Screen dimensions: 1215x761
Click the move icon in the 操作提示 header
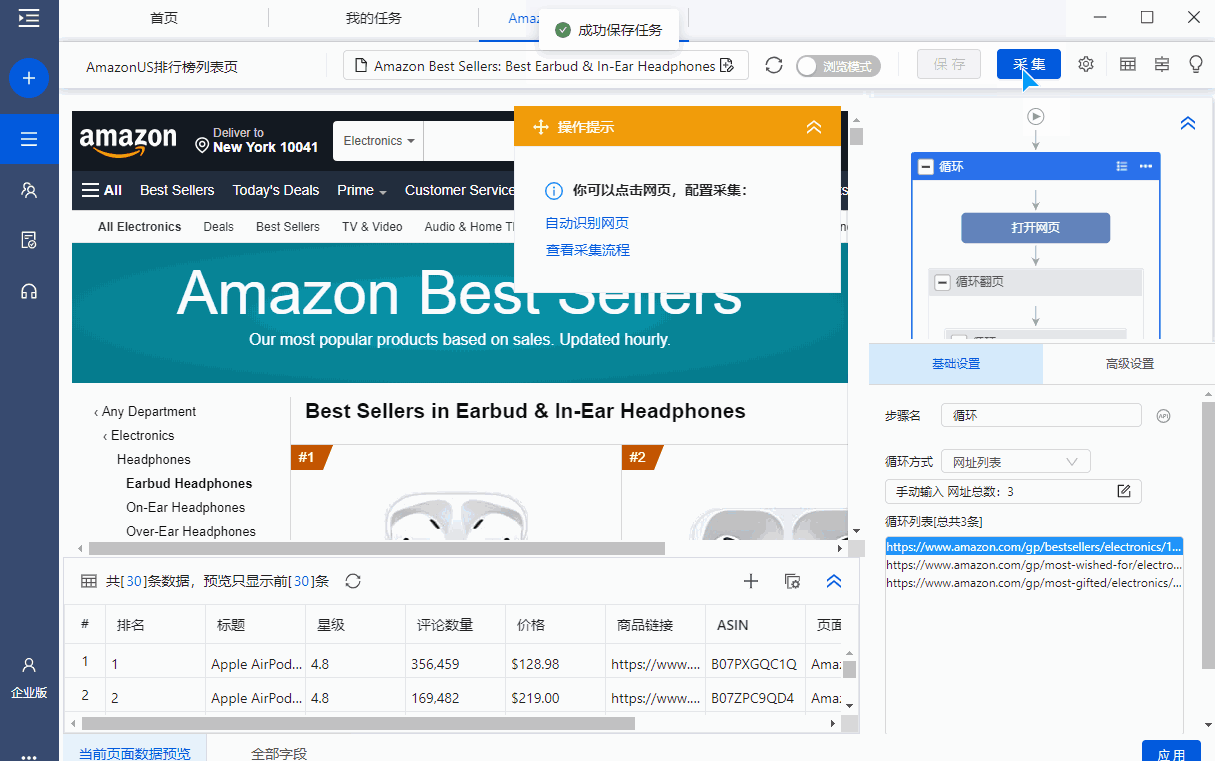541,127
